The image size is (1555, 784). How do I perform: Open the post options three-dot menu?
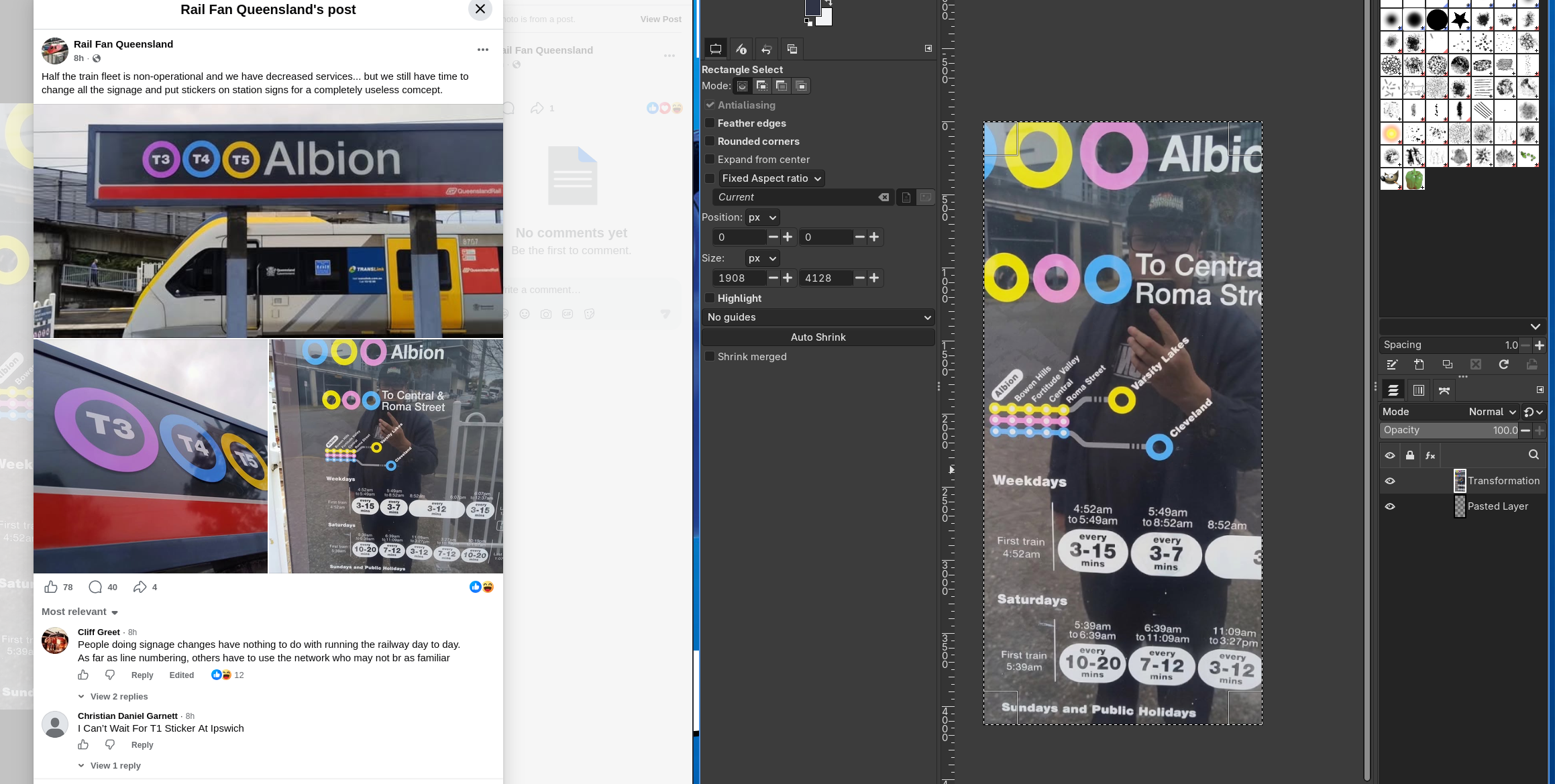click(x=483, y=50)
